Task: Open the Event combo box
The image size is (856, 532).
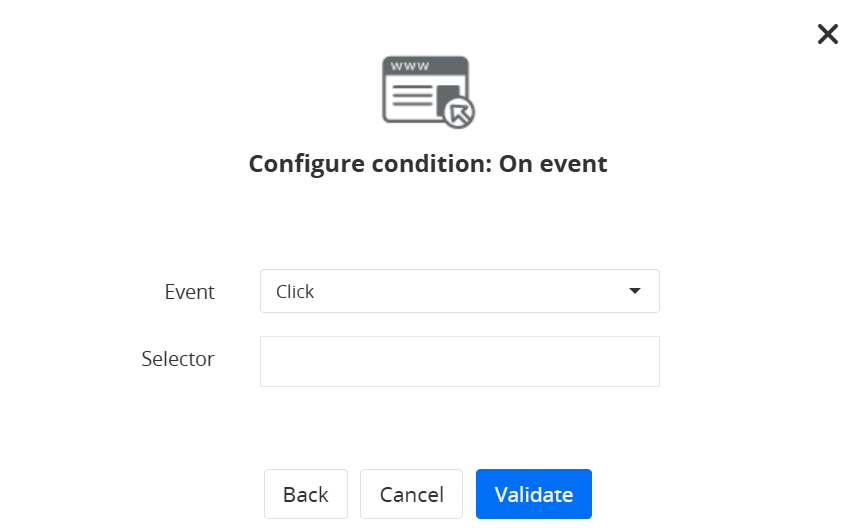Action: tap(459, 291)
